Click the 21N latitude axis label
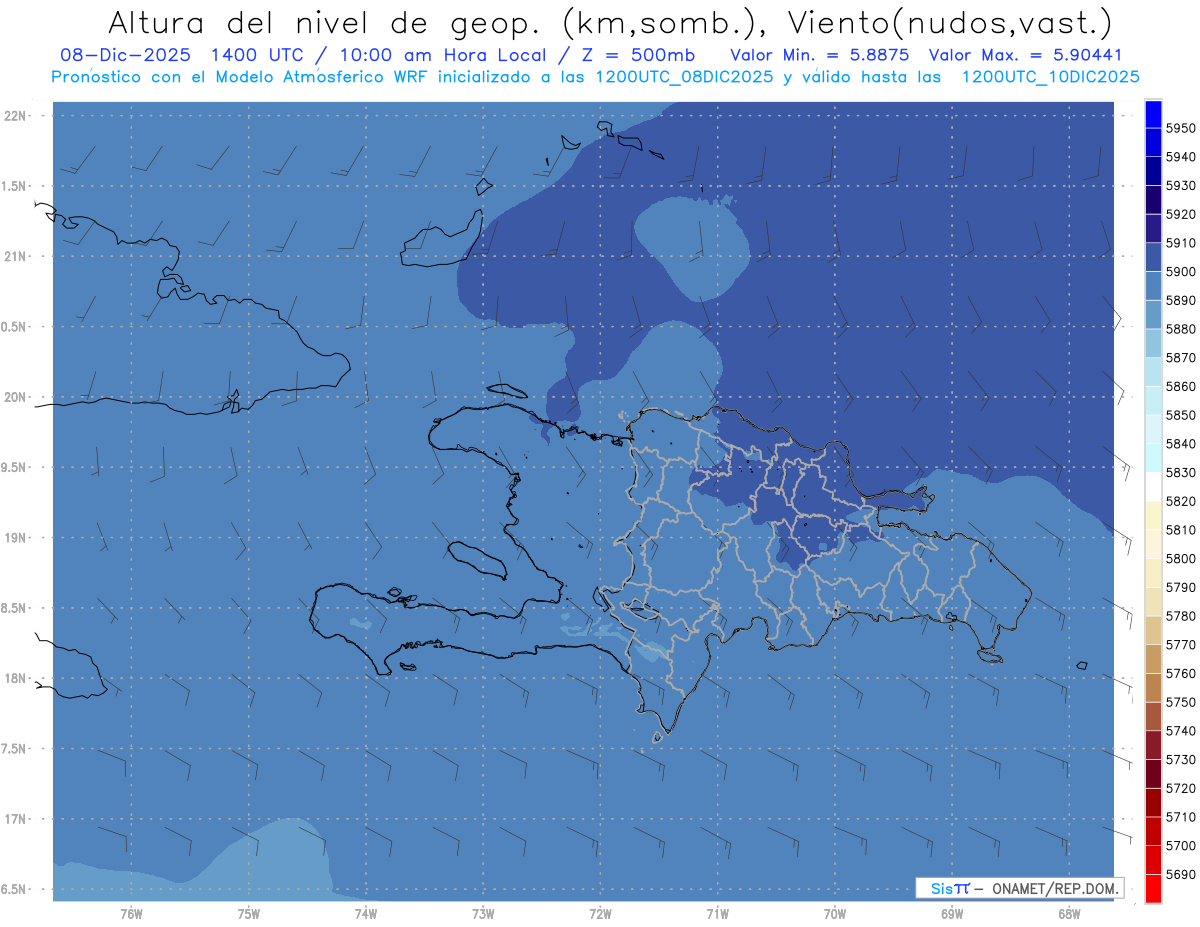This screenshot has height=927, width=1200. coord(16,256)
